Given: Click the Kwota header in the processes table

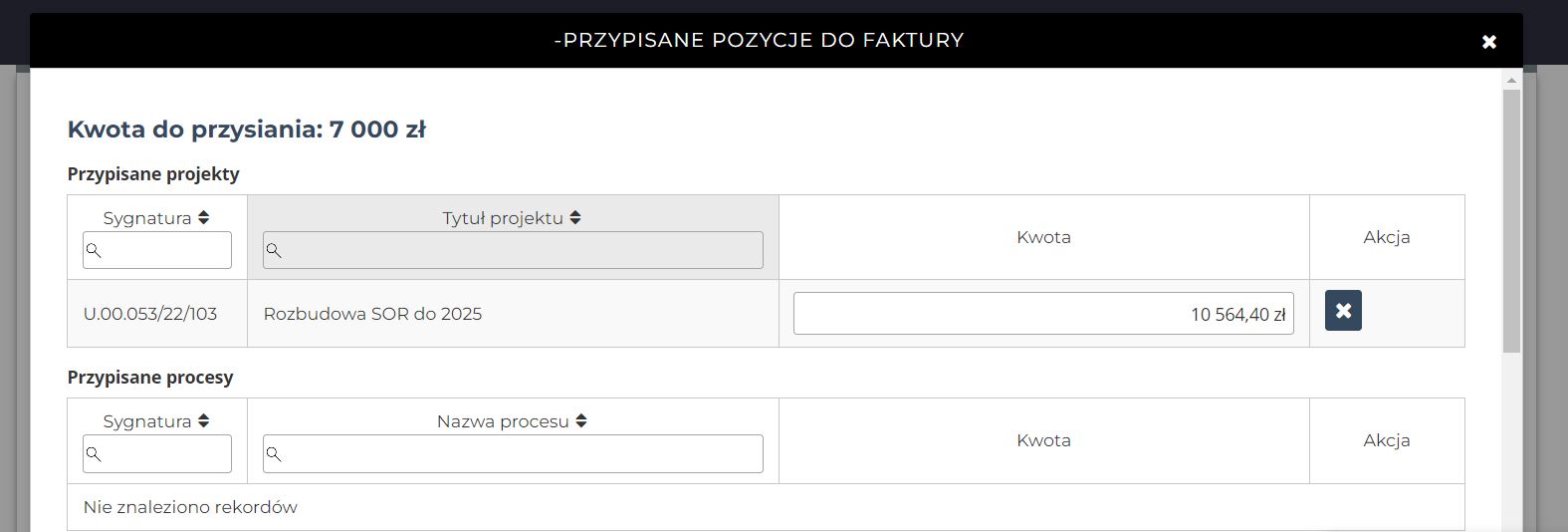Looking at the screenshot, I should (1043, 440).
